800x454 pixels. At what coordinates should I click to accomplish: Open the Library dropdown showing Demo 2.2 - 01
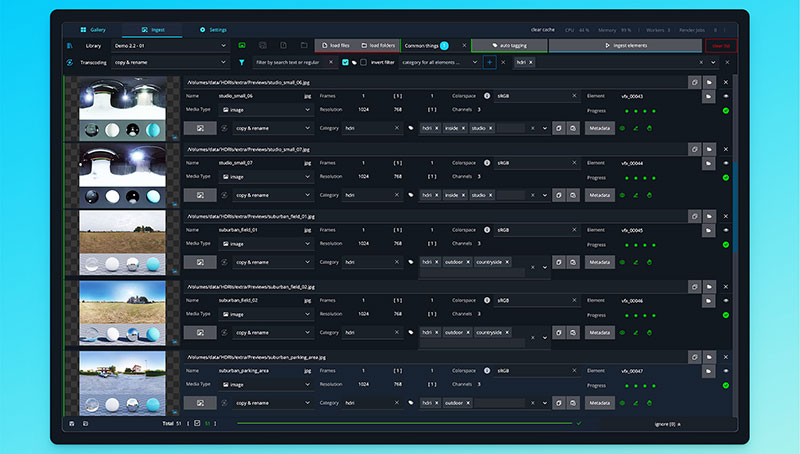[x=170, y=45]
